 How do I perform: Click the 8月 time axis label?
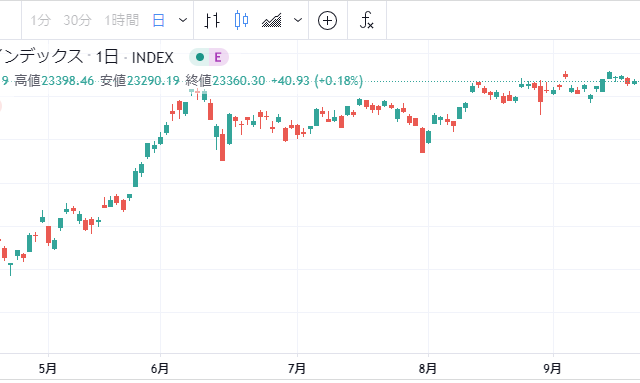coord(428,369)
